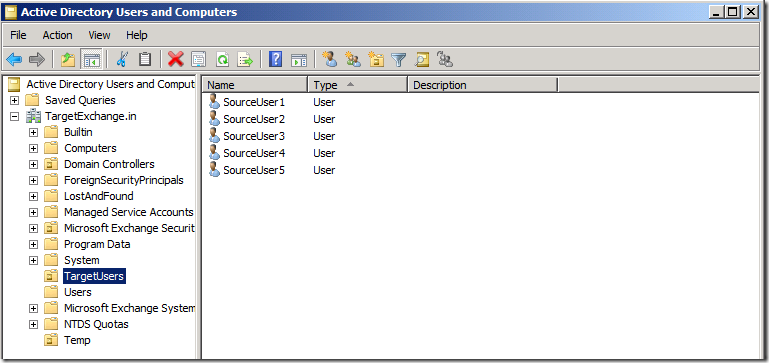Click the green Refresh icon
This screenshot has height=363, width=769.
point(222,60)
